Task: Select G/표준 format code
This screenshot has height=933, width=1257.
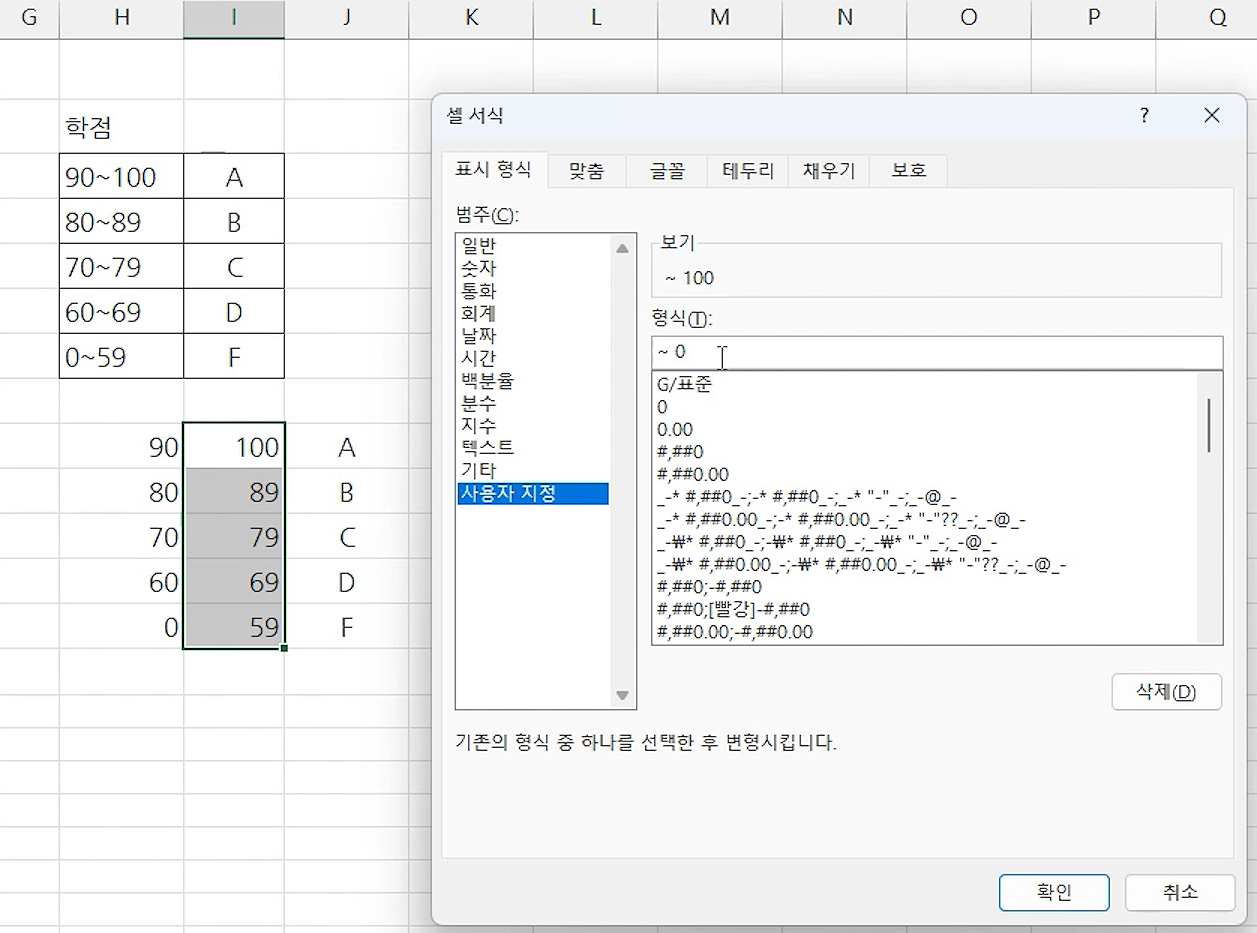Action: pyautogui.click(x=924, y=384)
